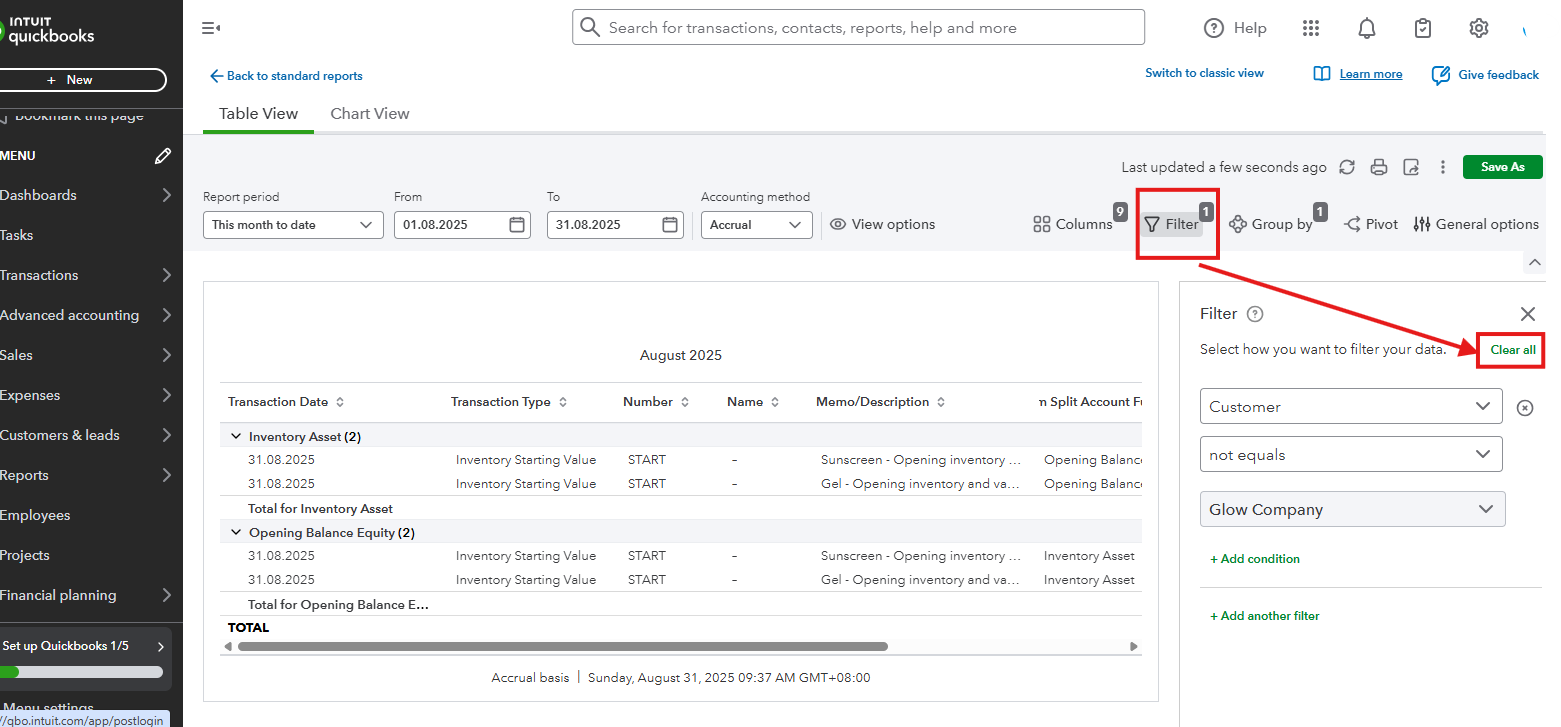Open the To date calendar picker
This screenshot has width=1561, height=727.
click(670, 224)
